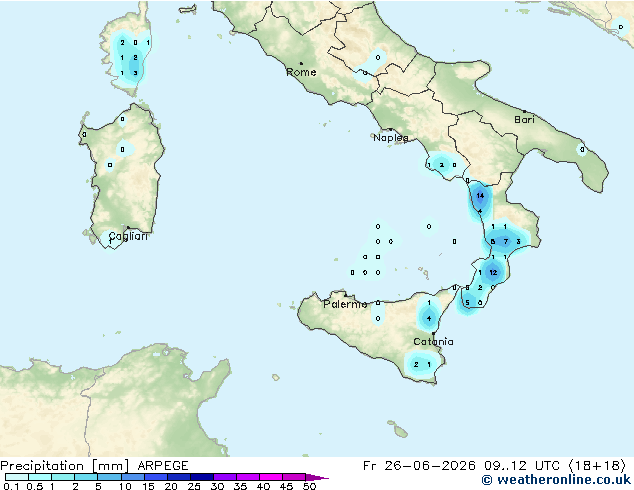Pick the 25–30 mm dark blue swatch
634x490 pixels.
(201, 477)
